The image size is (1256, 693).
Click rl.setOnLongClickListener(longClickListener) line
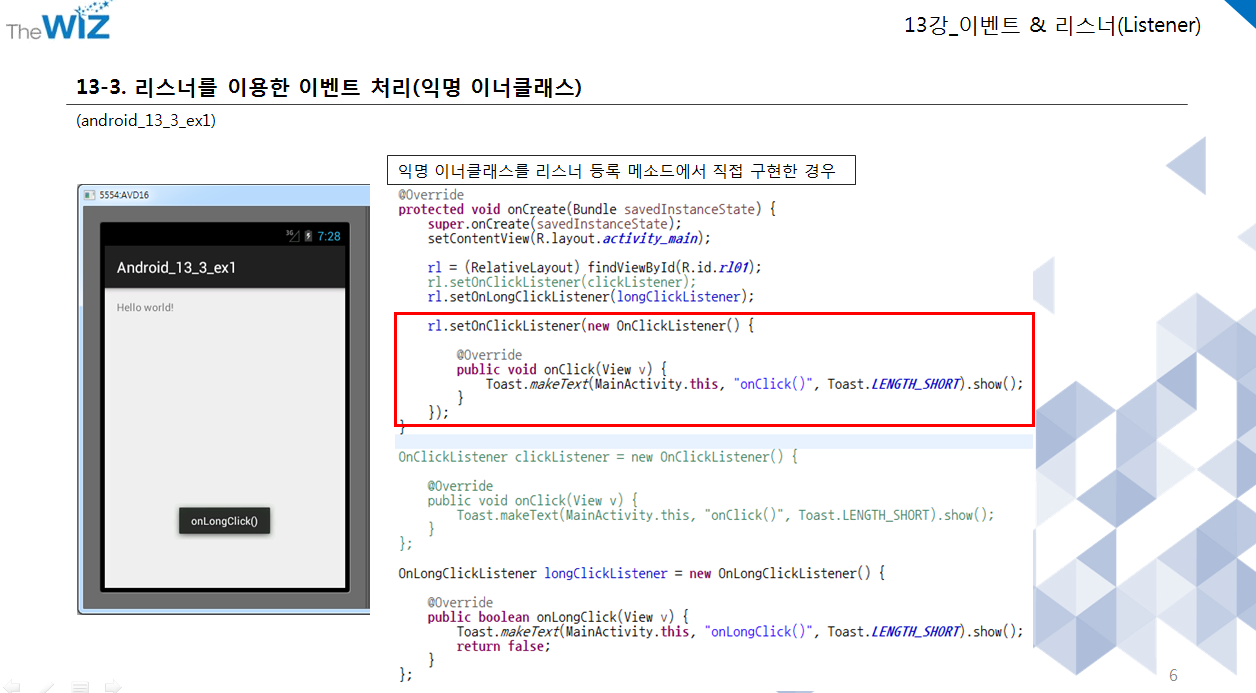coord(591,296)
